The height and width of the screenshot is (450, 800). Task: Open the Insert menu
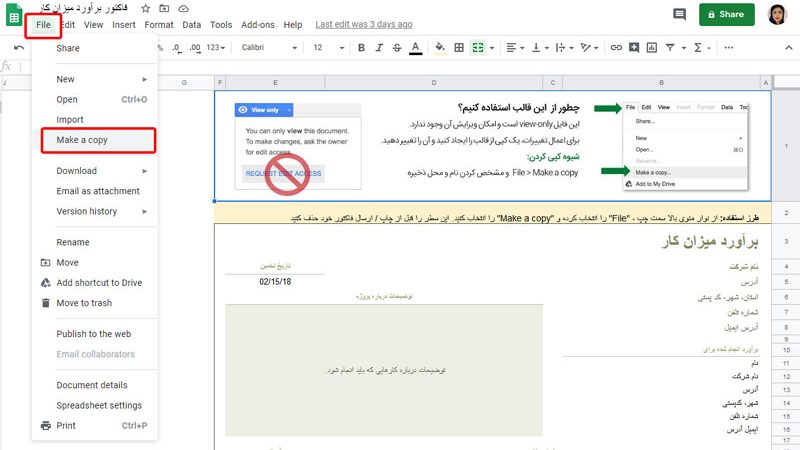(124, 24)
